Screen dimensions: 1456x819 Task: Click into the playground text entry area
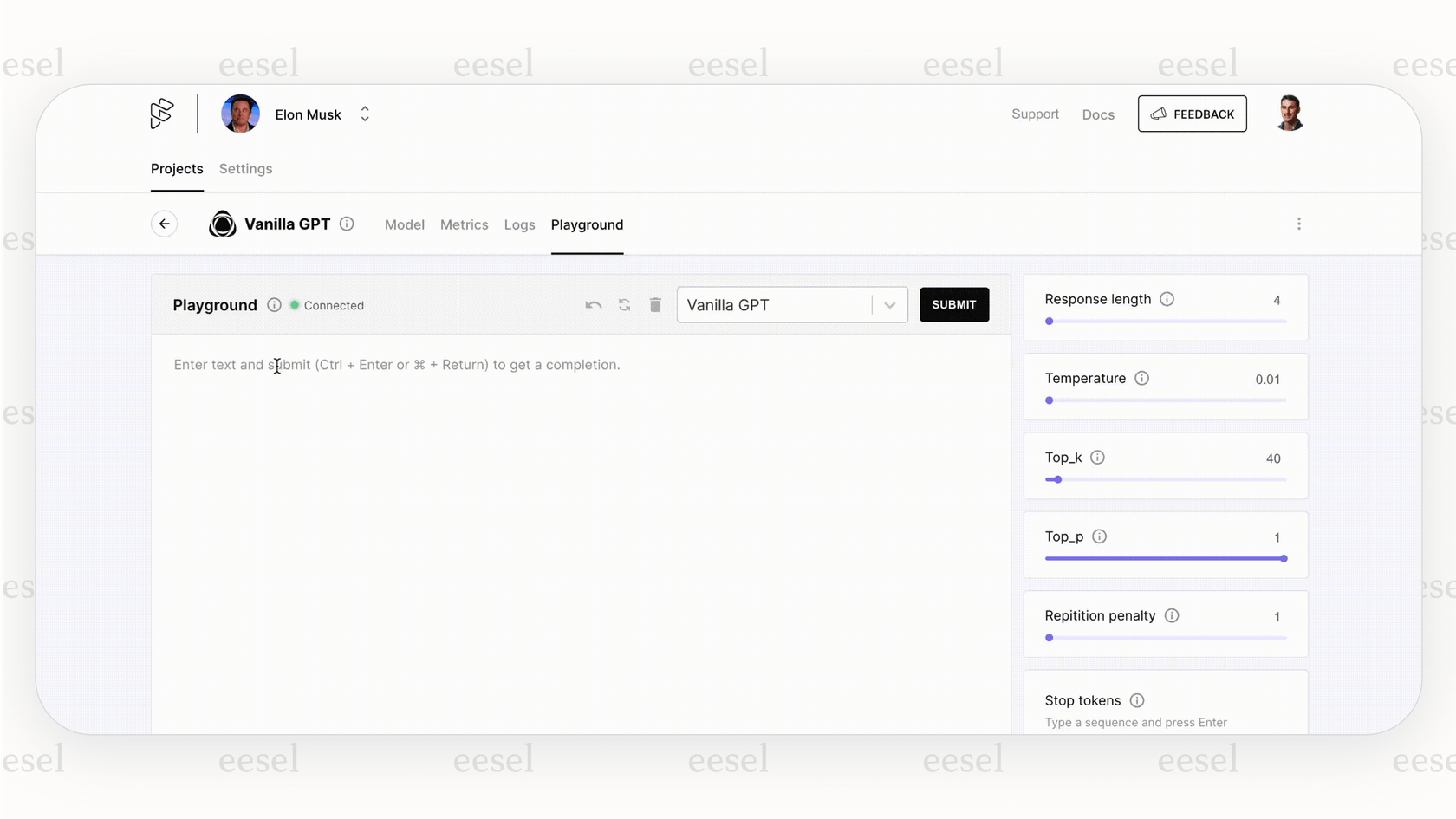(x=581, y=520)
